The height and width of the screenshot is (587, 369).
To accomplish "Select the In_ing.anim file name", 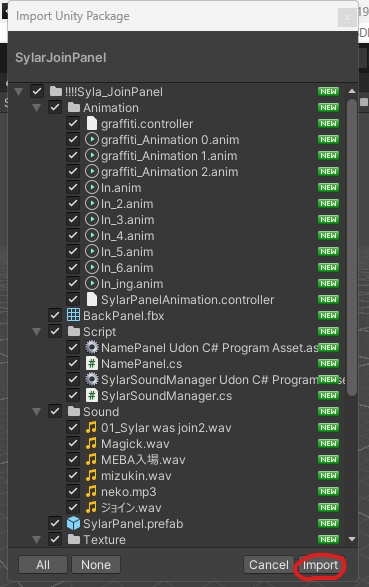I will [x=132, y=284].
